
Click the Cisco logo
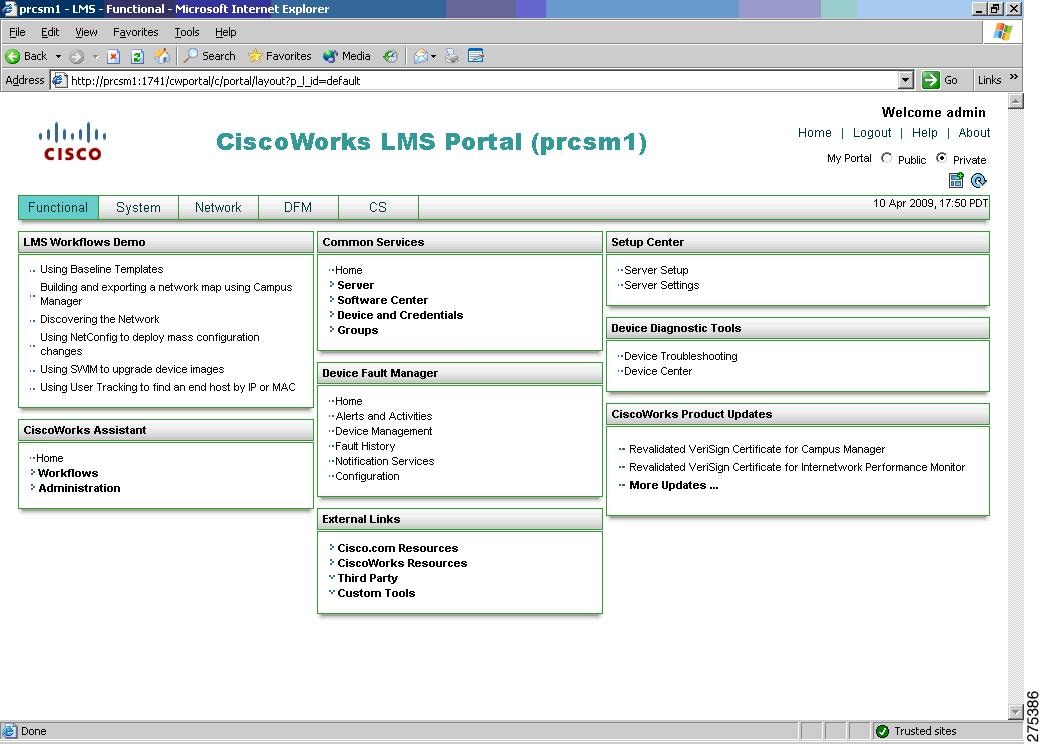coord(72,141)
